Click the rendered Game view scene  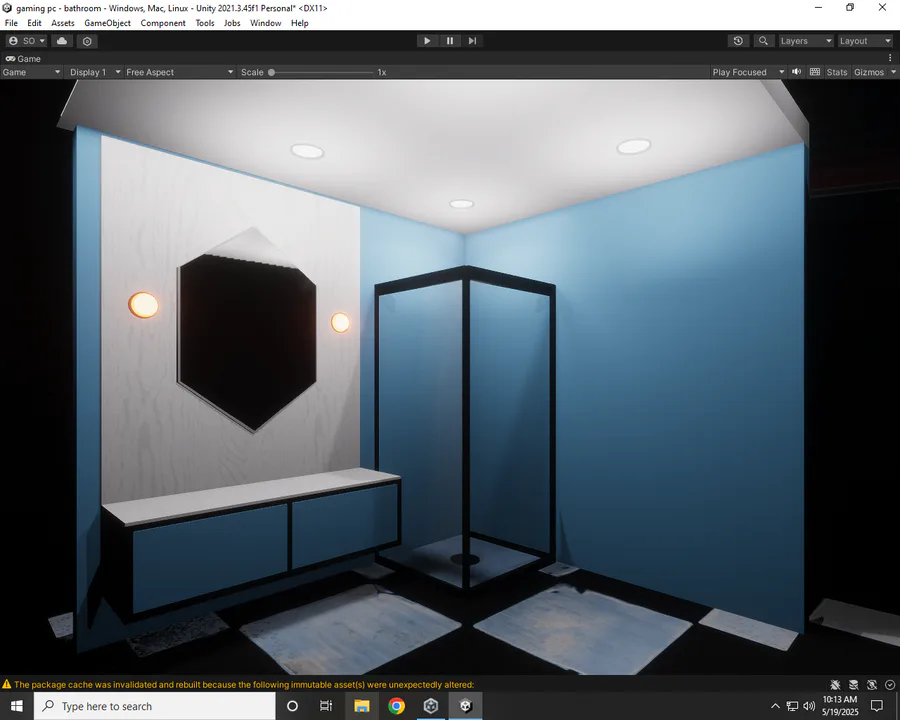(x=450, y=377)
